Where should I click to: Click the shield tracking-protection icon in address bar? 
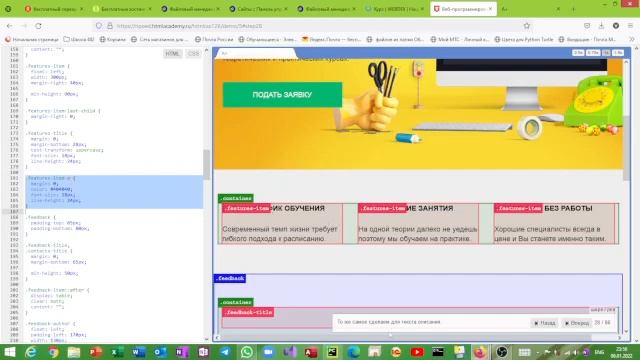pyautogui.click(x=99, y=26)
